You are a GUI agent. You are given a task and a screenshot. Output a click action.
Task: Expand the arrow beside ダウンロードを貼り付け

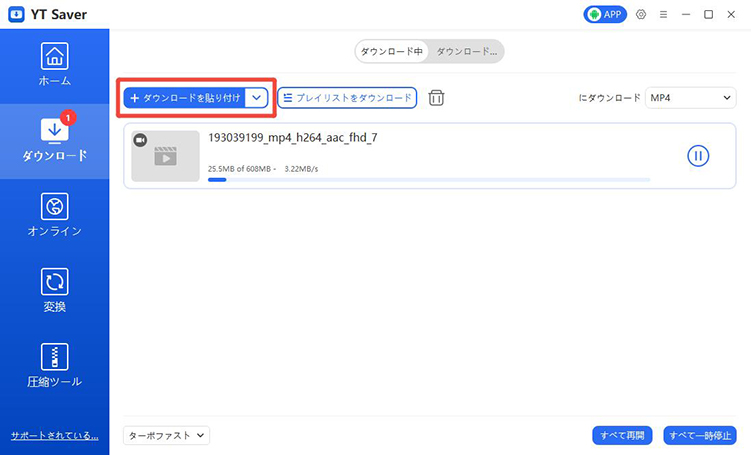pyautogui.click(x=256, y=98)
